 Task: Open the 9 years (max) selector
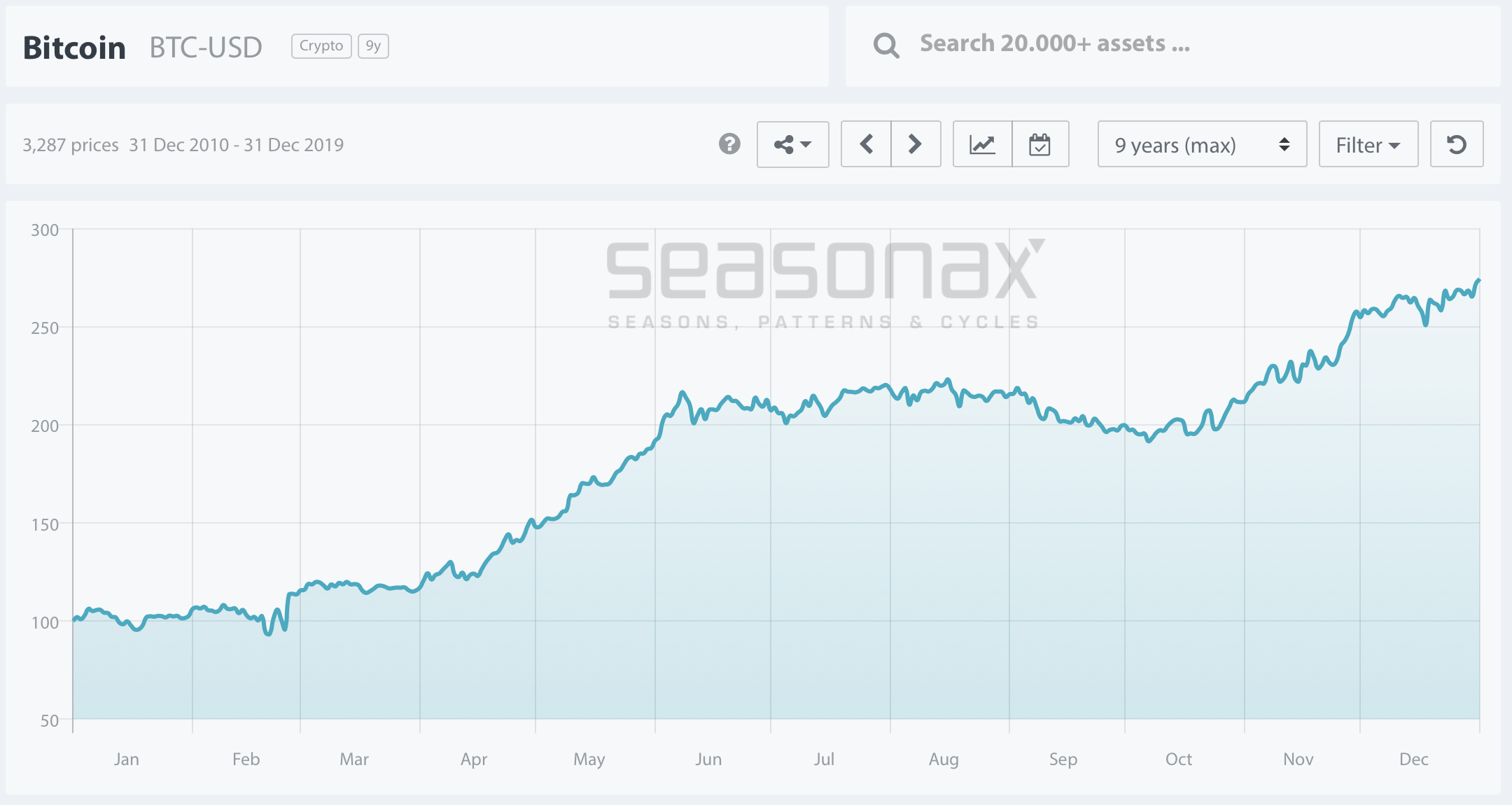coord(1201,145)
